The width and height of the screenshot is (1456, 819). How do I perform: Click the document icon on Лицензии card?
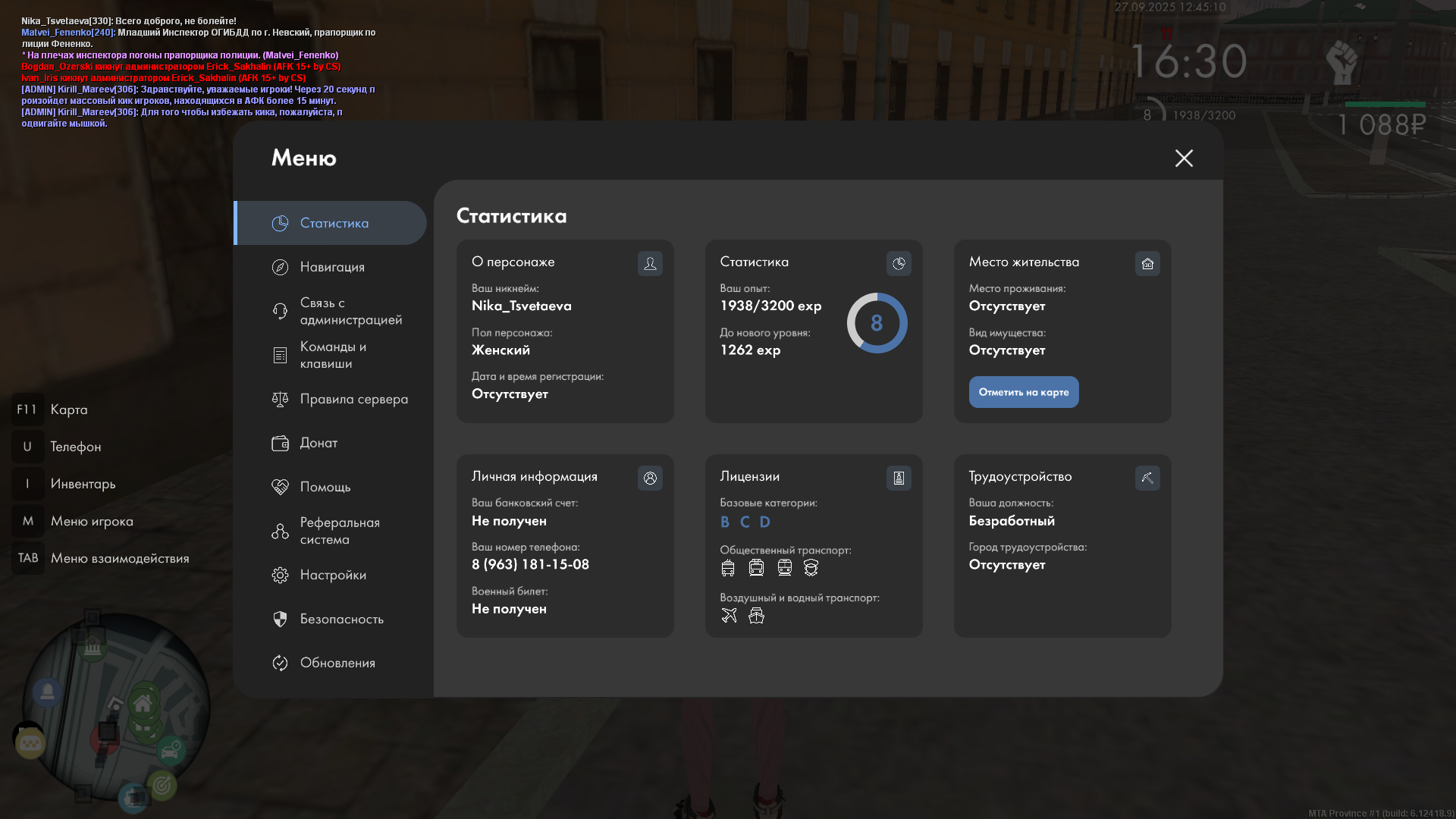(899, 478)
